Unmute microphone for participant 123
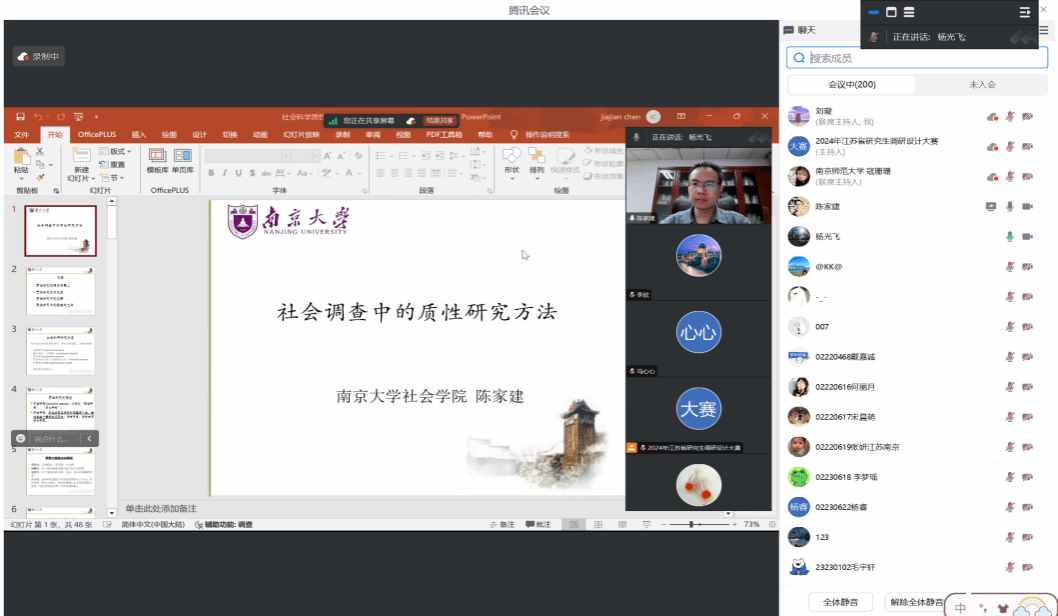The width and height of the screenshot is (1058, 616). click(x=1010, y=537)
